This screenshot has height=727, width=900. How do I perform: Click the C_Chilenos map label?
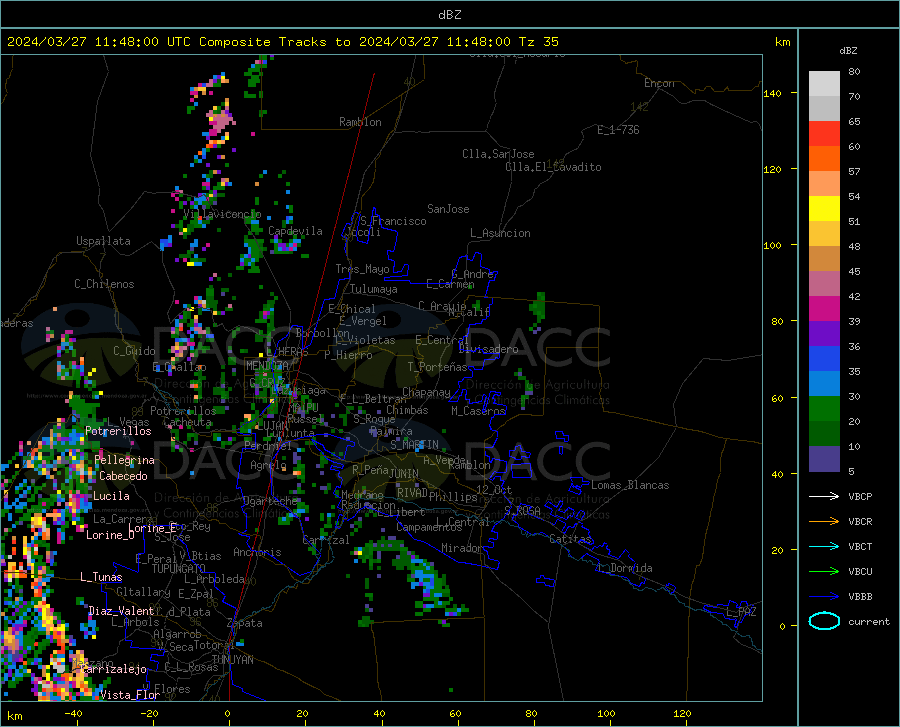pyautogui.click(x=104, y=284)
